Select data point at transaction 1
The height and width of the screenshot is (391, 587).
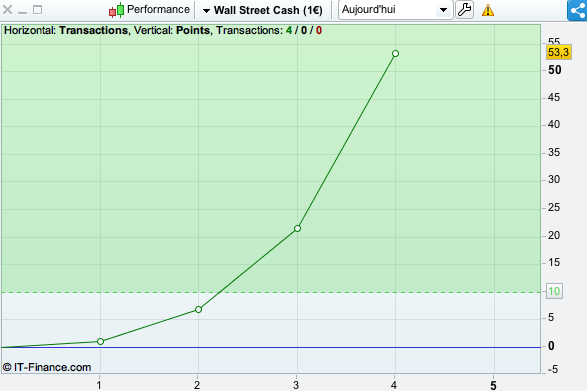coord(100,341)
